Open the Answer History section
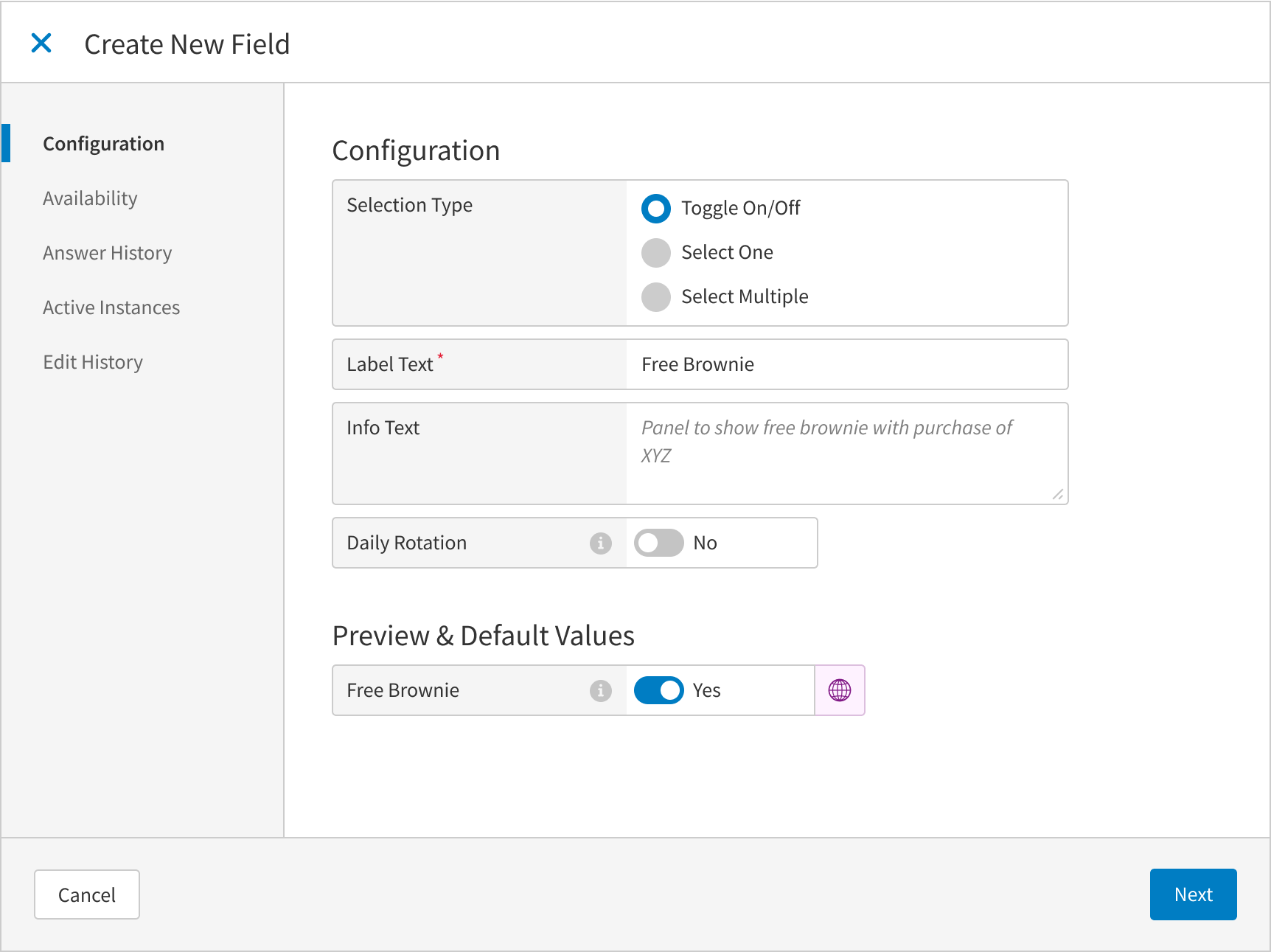This screenshot has width=1271, height=952. [107, 252]
